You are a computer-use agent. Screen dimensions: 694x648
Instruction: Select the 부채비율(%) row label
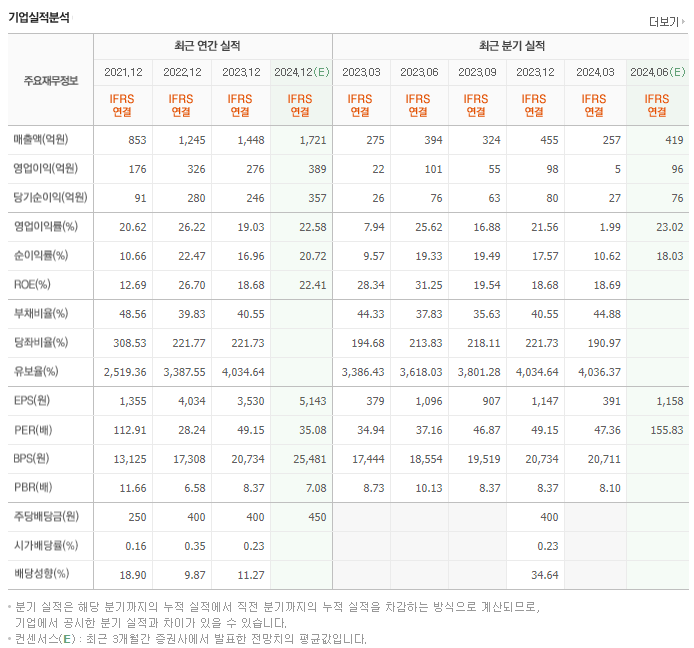click(41, 313)
